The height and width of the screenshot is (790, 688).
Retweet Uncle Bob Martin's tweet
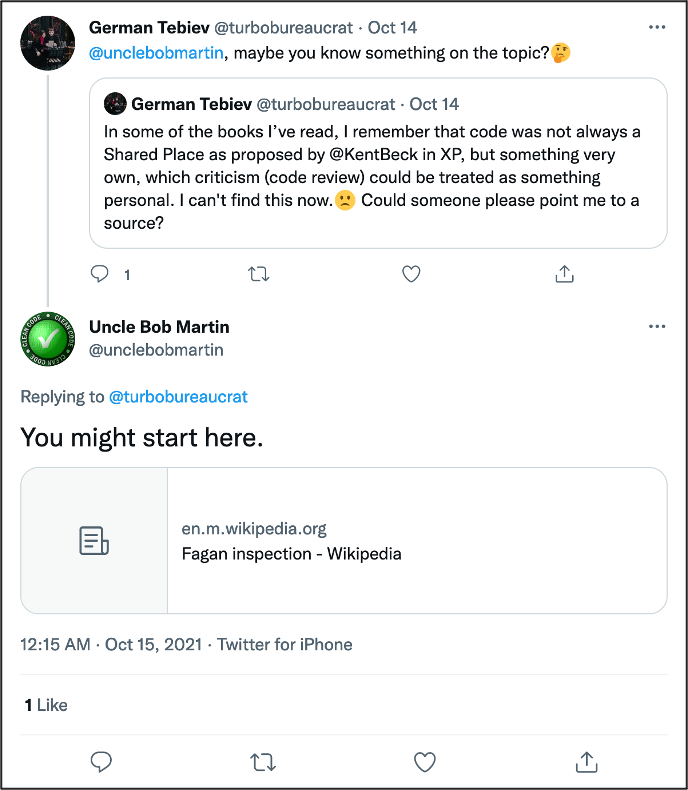click(262, 762)
